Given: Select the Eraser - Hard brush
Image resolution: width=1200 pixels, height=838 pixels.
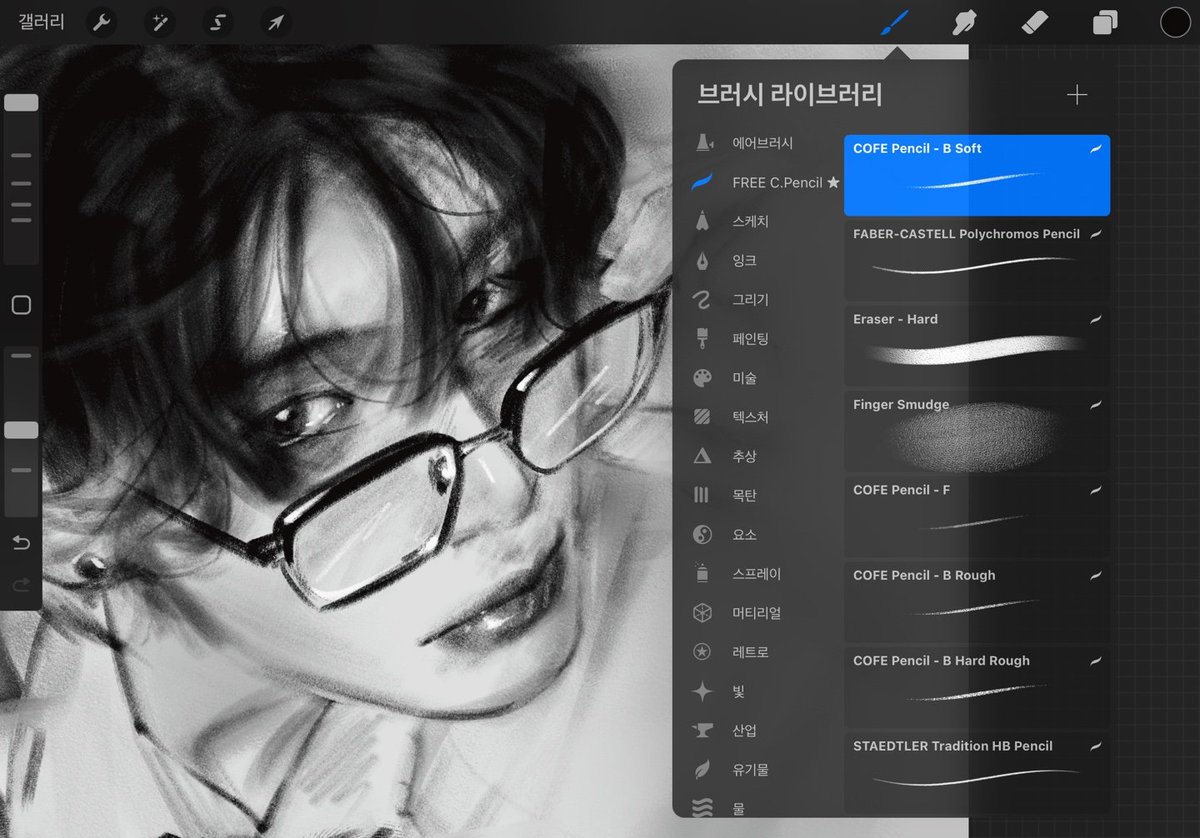Looking at the screenshot, I should point(977,346).
